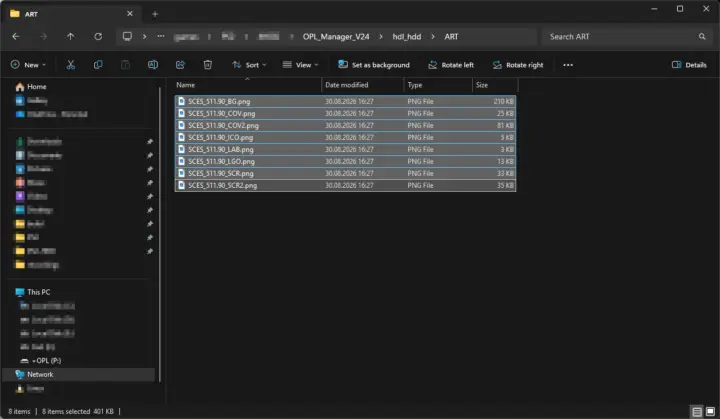Toggle the Details pane button

coord(689,65)
